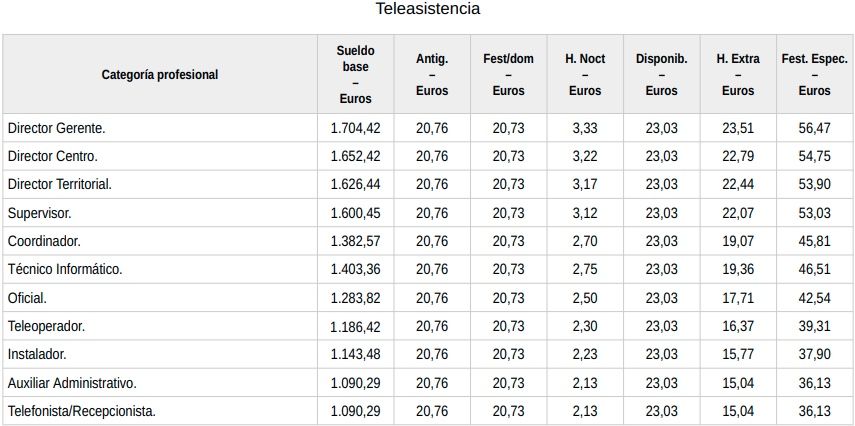Click the Instalador H. Extra value 15,77
Screen dimensions: 855x426
click(738, 355)
